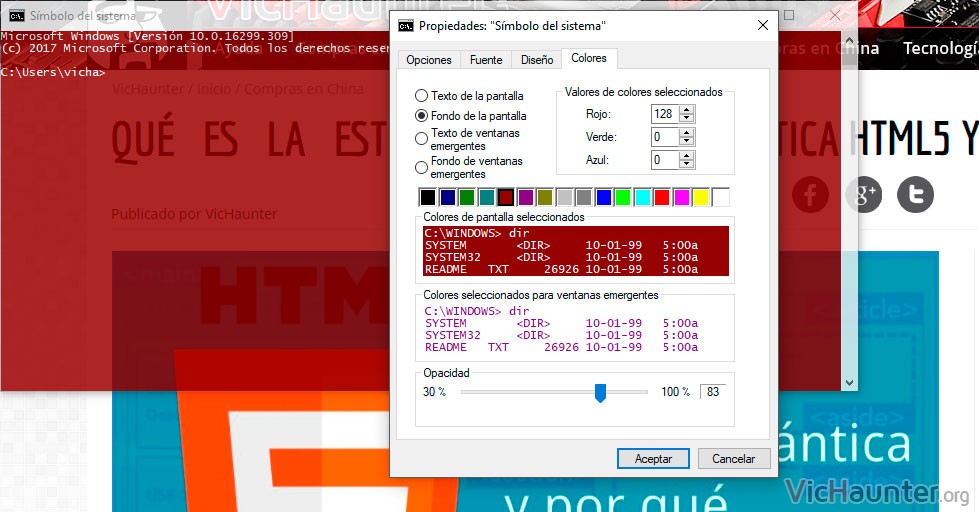
Task: Close the Símbolo del sistema window
Action: click(x=834, y=15)
